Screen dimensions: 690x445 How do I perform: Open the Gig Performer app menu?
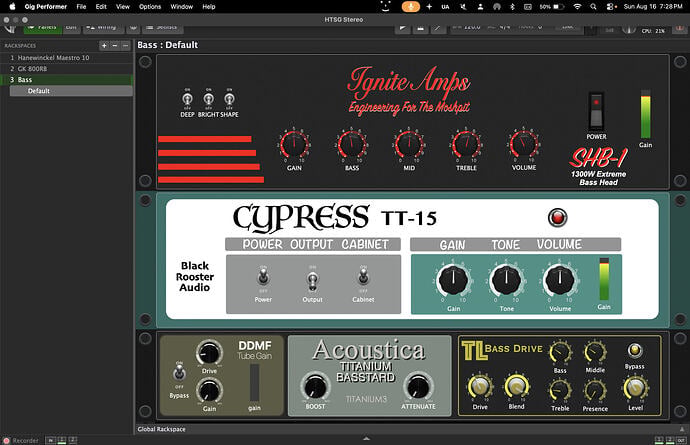46,7
